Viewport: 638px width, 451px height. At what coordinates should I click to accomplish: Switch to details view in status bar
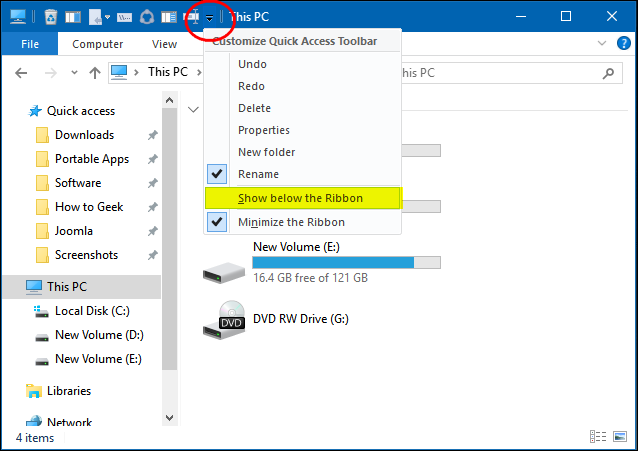tap(597, 437)
